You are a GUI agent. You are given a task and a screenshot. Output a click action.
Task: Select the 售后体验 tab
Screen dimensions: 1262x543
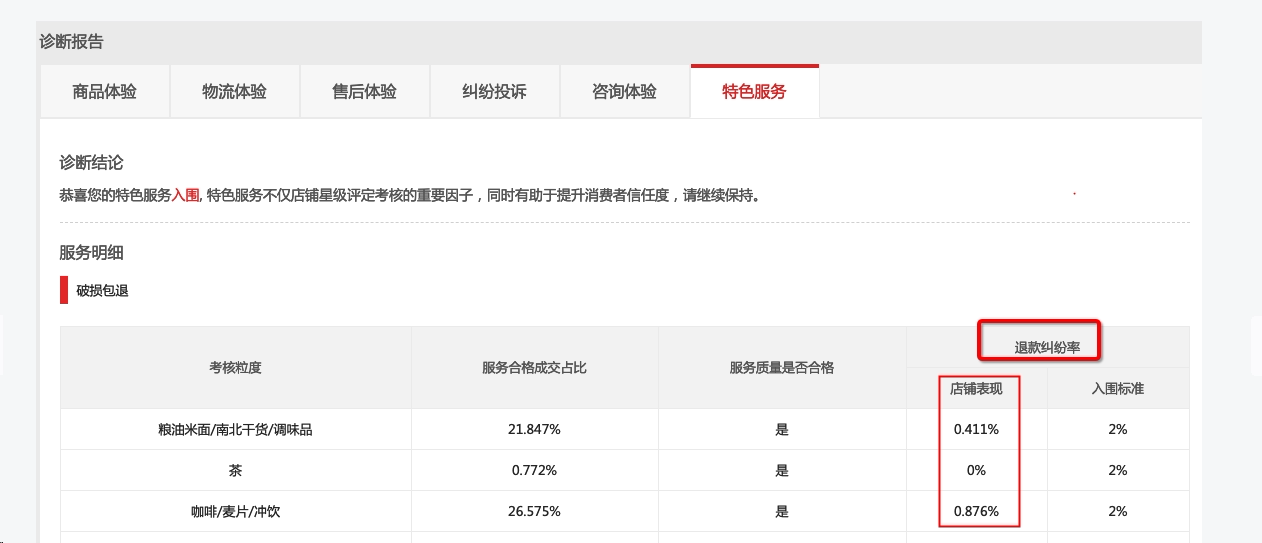click(364, 92)
